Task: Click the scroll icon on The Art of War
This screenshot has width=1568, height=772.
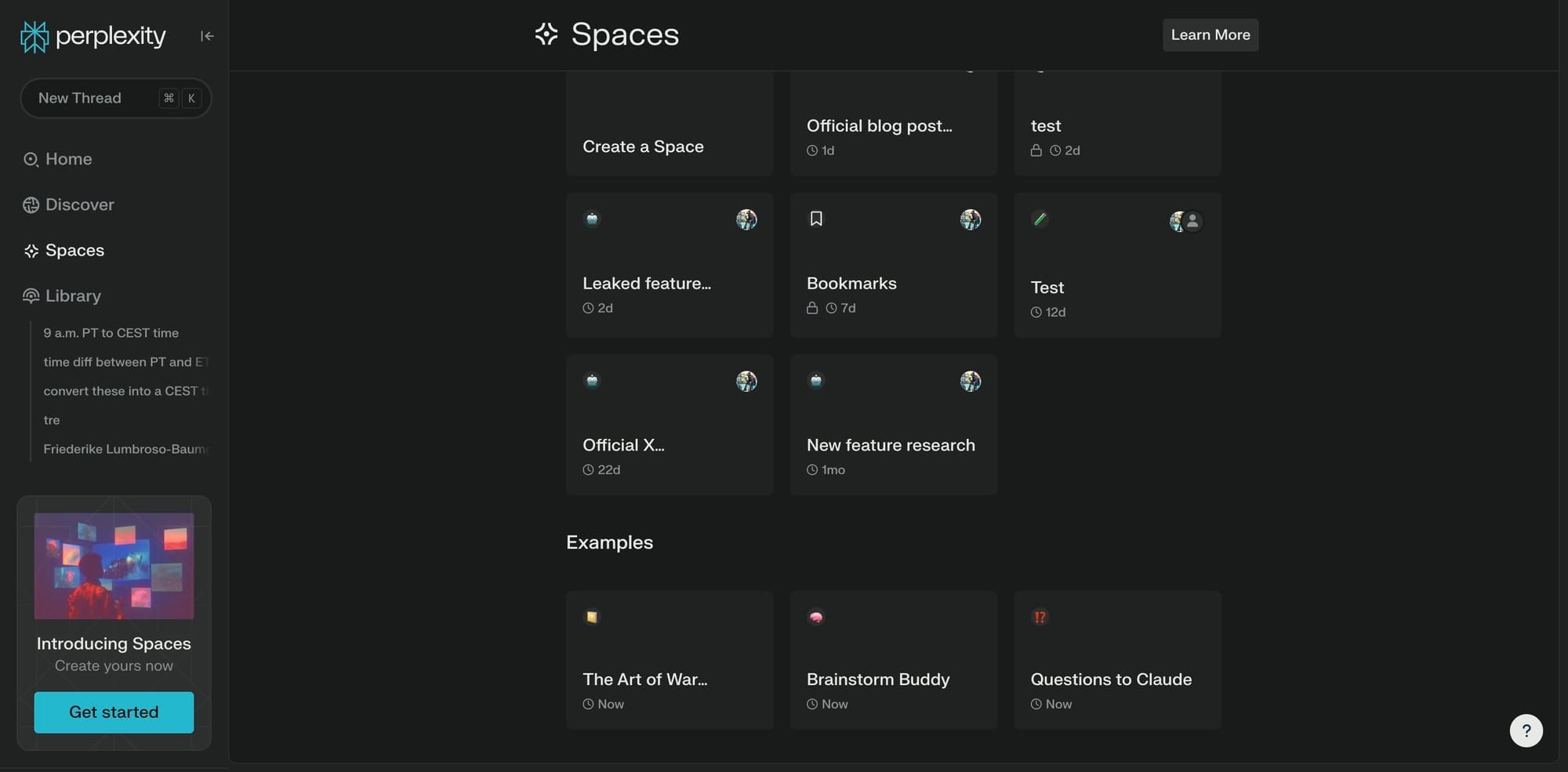Action: coord(592,617)
